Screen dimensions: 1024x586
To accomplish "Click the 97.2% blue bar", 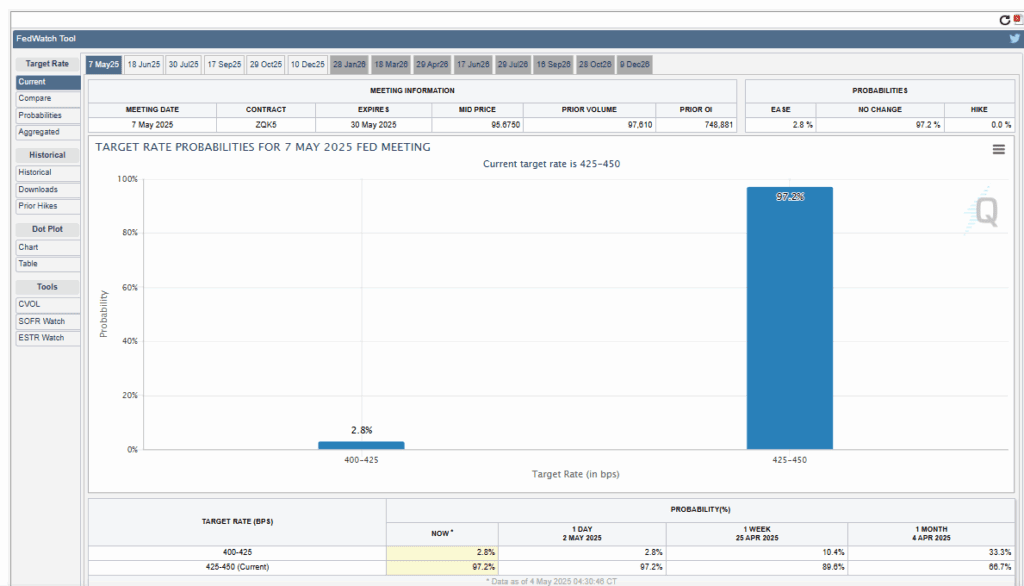I will [x=789, y=318].
